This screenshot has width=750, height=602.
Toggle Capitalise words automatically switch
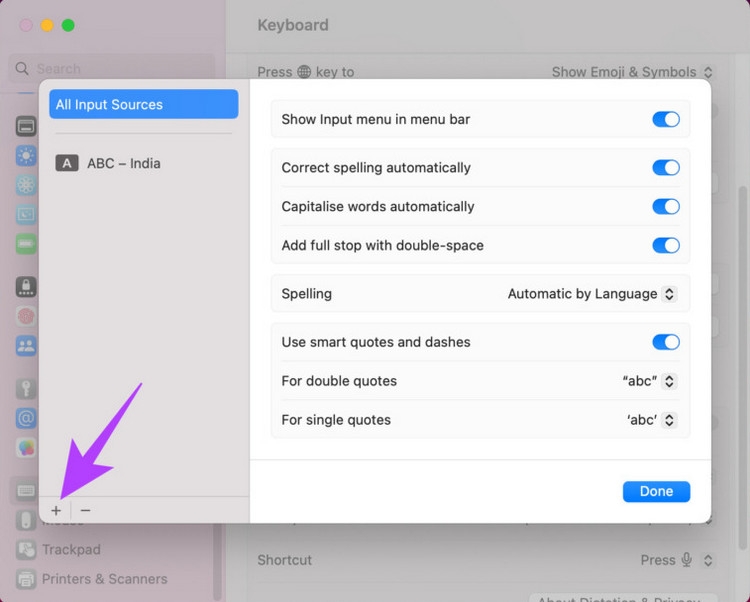[x=666, y=207]
